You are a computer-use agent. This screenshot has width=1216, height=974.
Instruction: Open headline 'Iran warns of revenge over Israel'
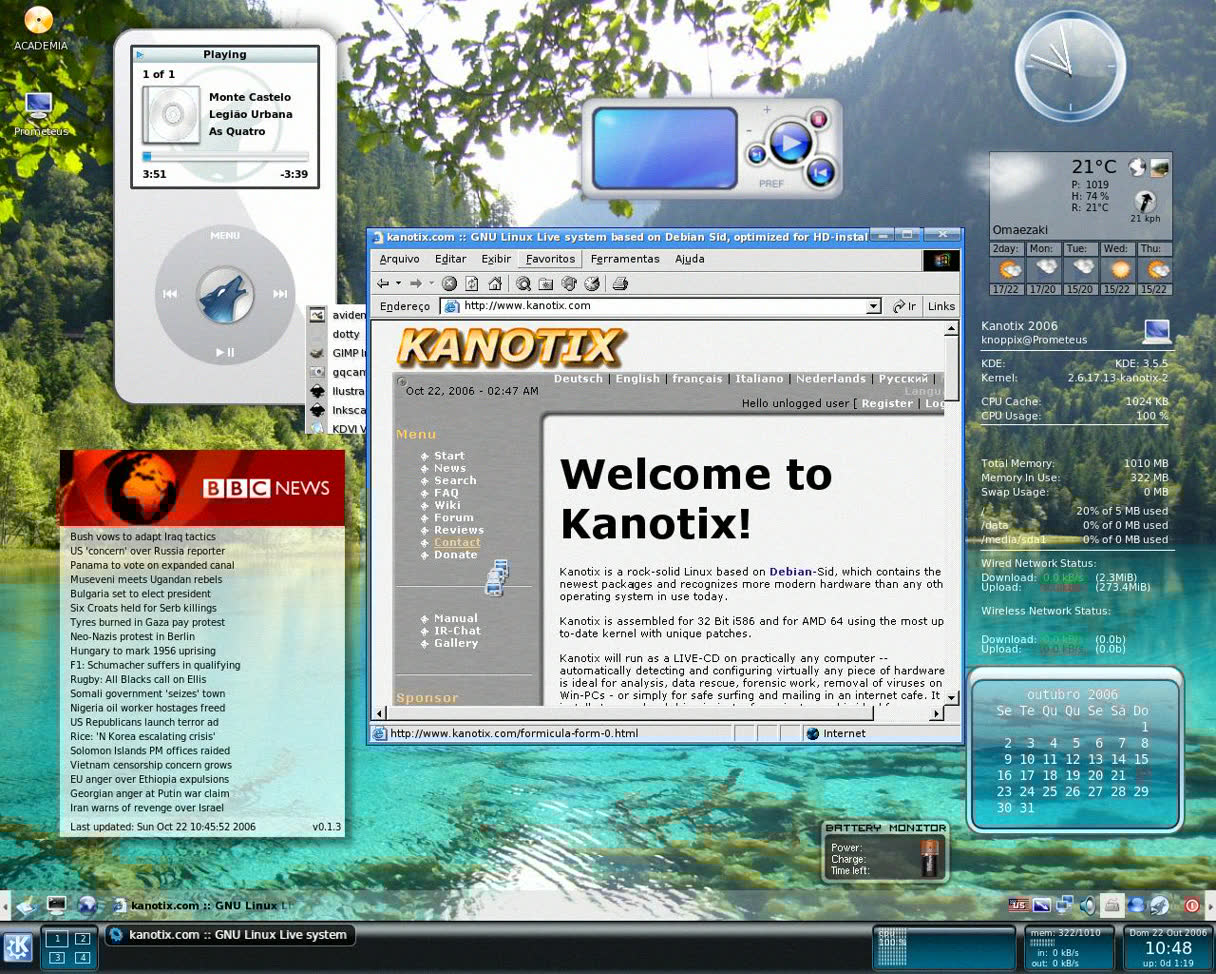point(147,808)
